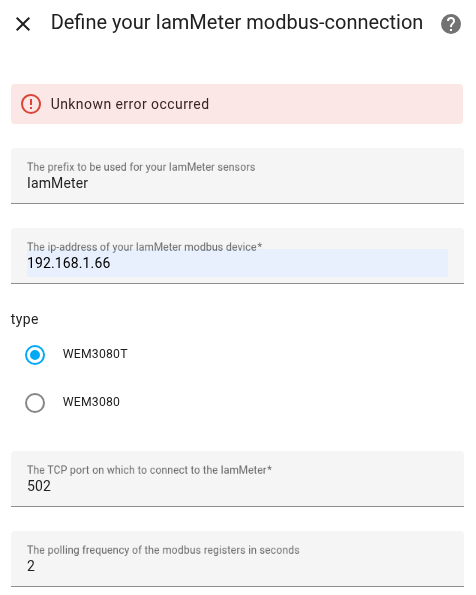Choose the WEM3080T text label
The width and height of the screenshot is (476, 595).
click(x=95, y=354)
